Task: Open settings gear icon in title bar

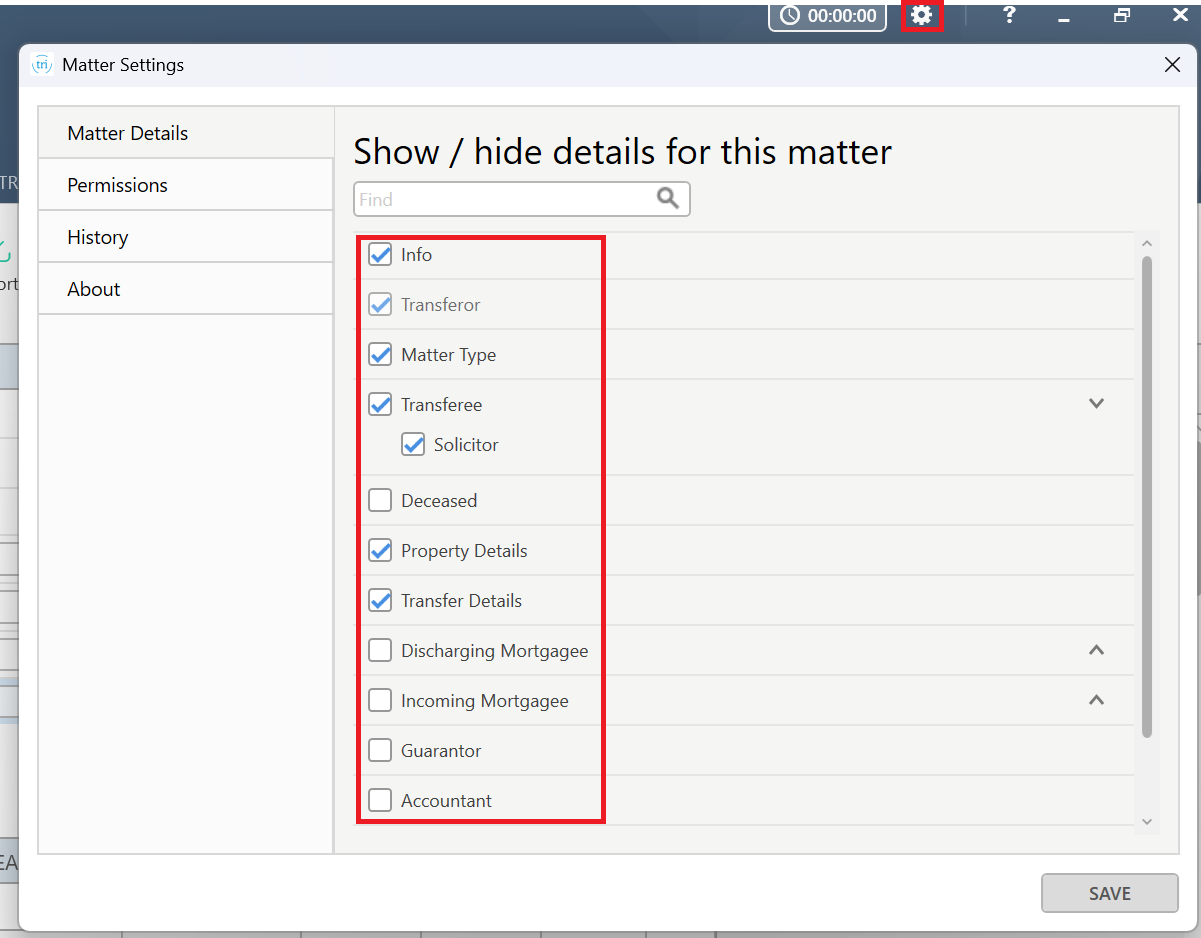Action: coord(922,15)
